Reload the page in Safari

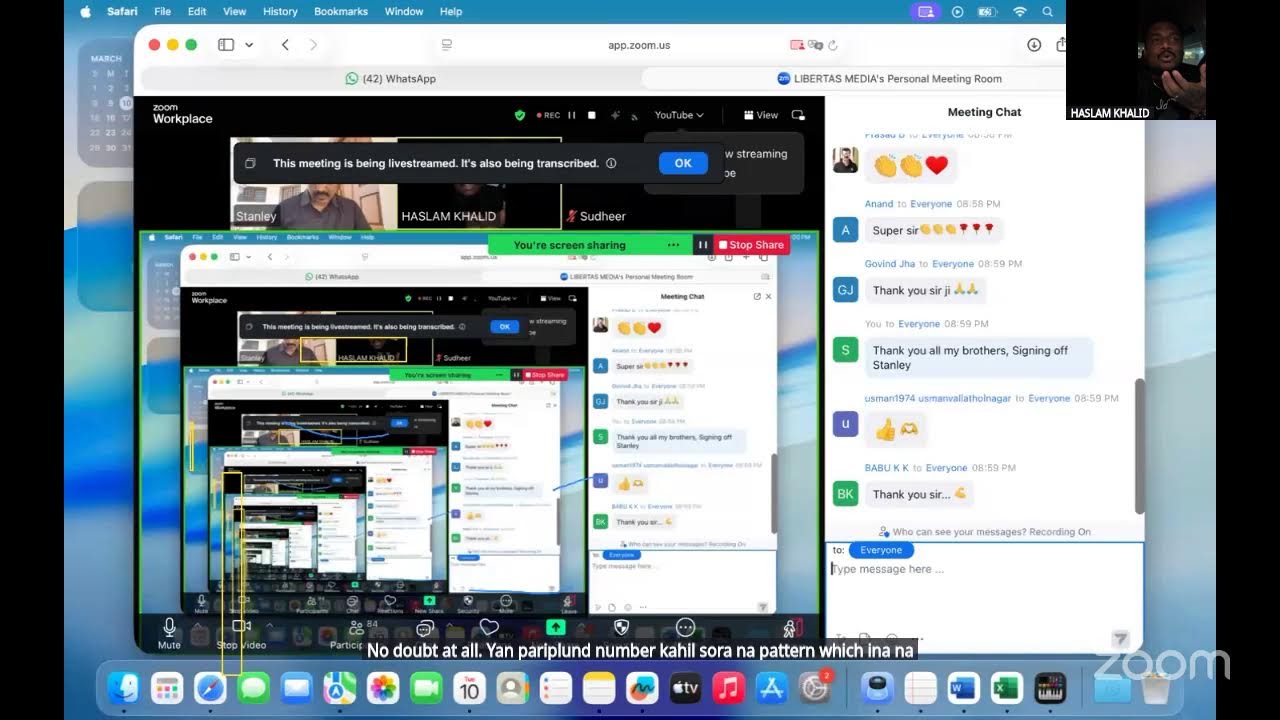tap(833, 45)
